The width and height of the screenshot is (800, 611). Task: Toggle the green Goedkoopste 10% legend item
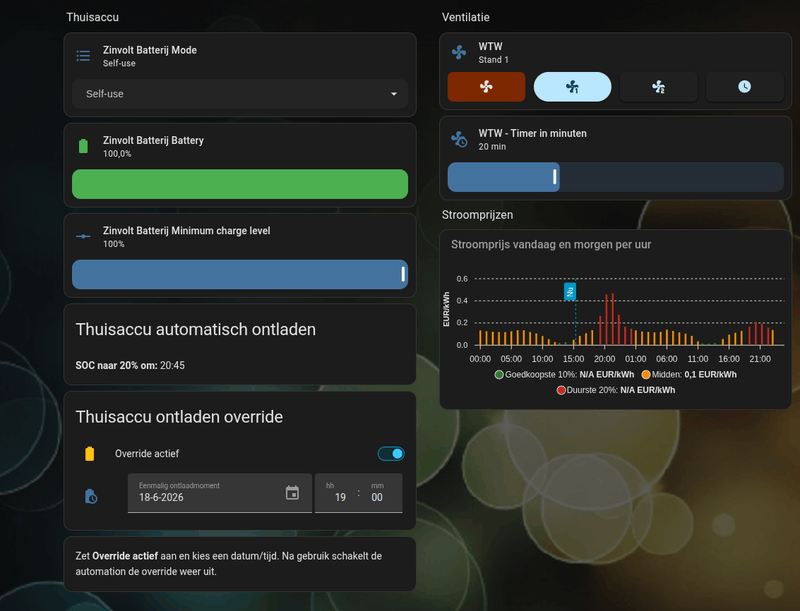(564, 374)
